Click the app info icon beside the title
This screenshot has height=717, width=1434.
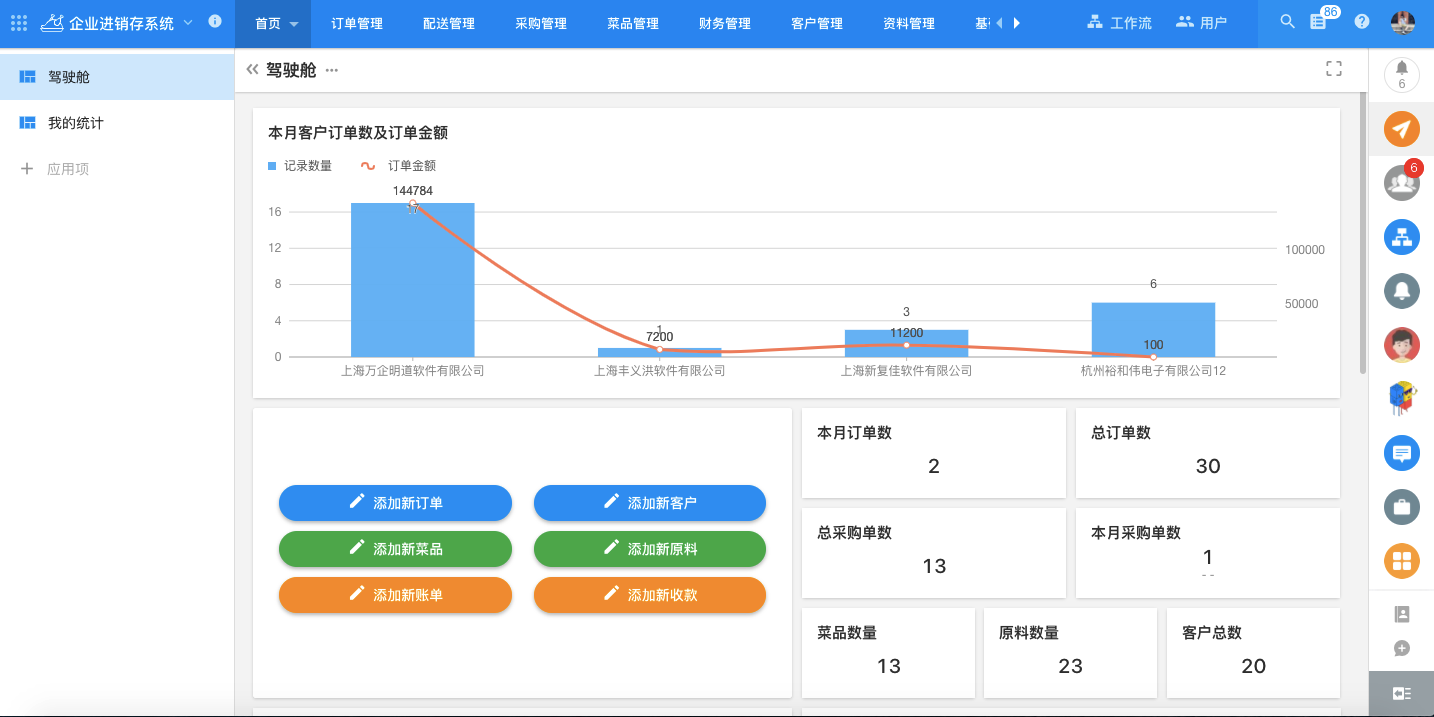(x=214, y=22)
